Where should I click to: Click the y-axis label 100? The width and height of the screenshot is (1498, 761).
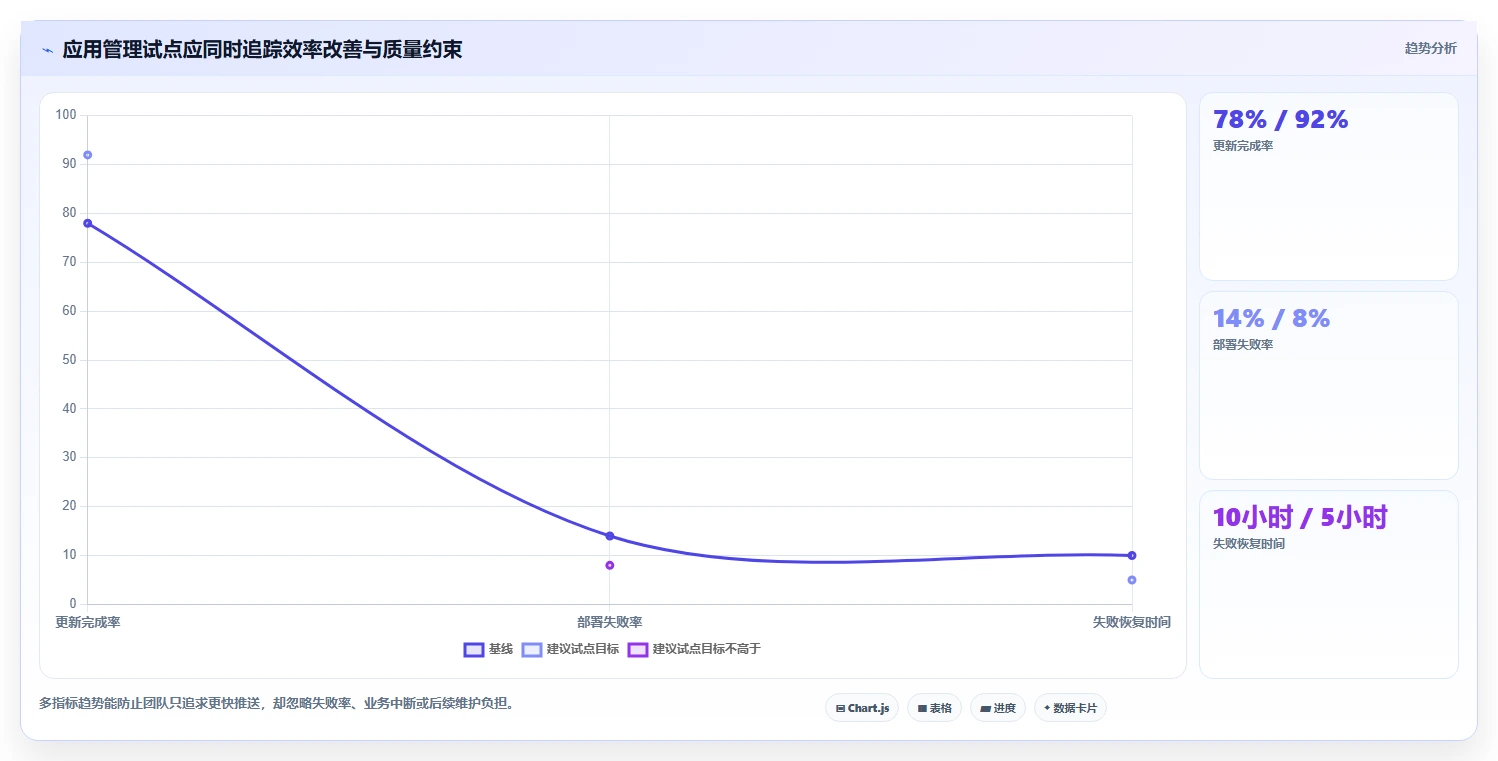coord(66,115)
